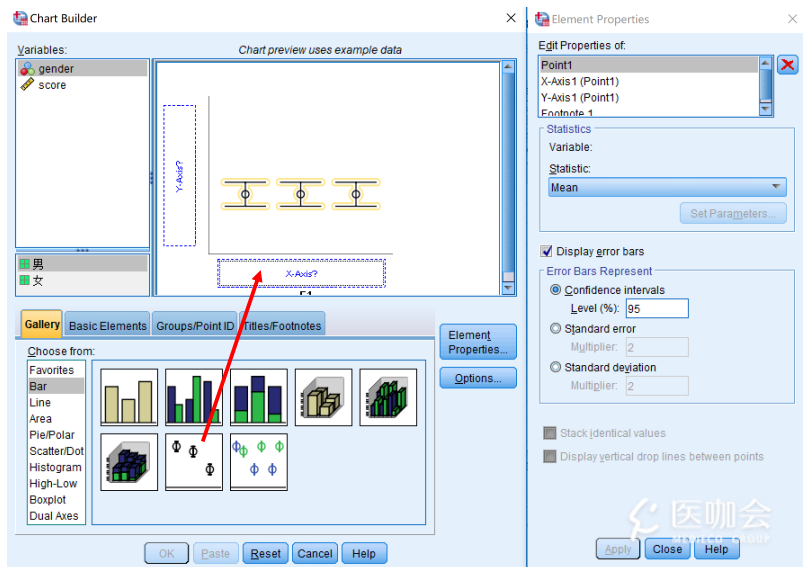Select the Standard error radio button
The height and width of the screenshot is (568, 806).
[x=556, y=329]
